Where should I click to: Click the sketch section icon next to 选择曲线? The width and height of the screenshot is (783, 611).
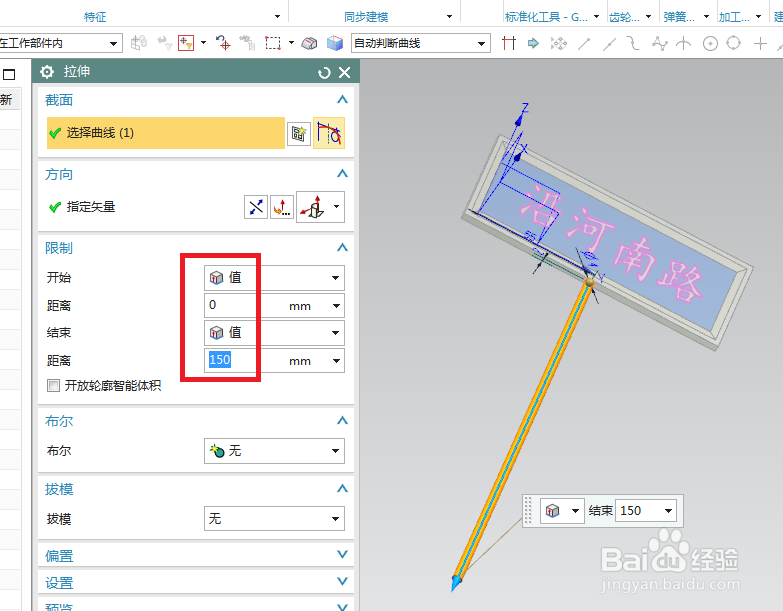point(299,133)
